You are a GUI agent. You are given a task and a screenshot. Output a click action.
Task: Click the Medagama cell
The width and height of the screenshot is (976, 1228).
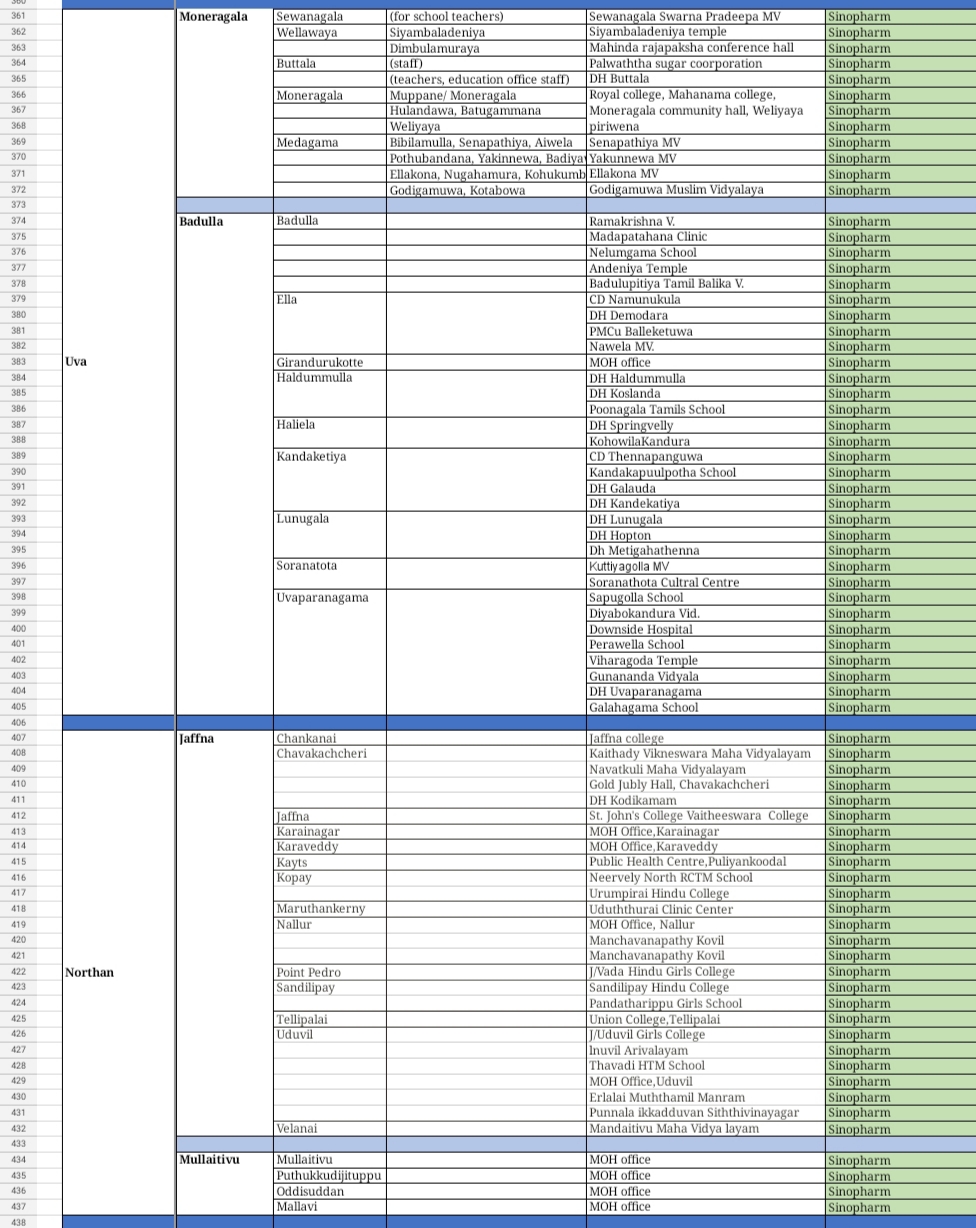click(x=330, y=143)
